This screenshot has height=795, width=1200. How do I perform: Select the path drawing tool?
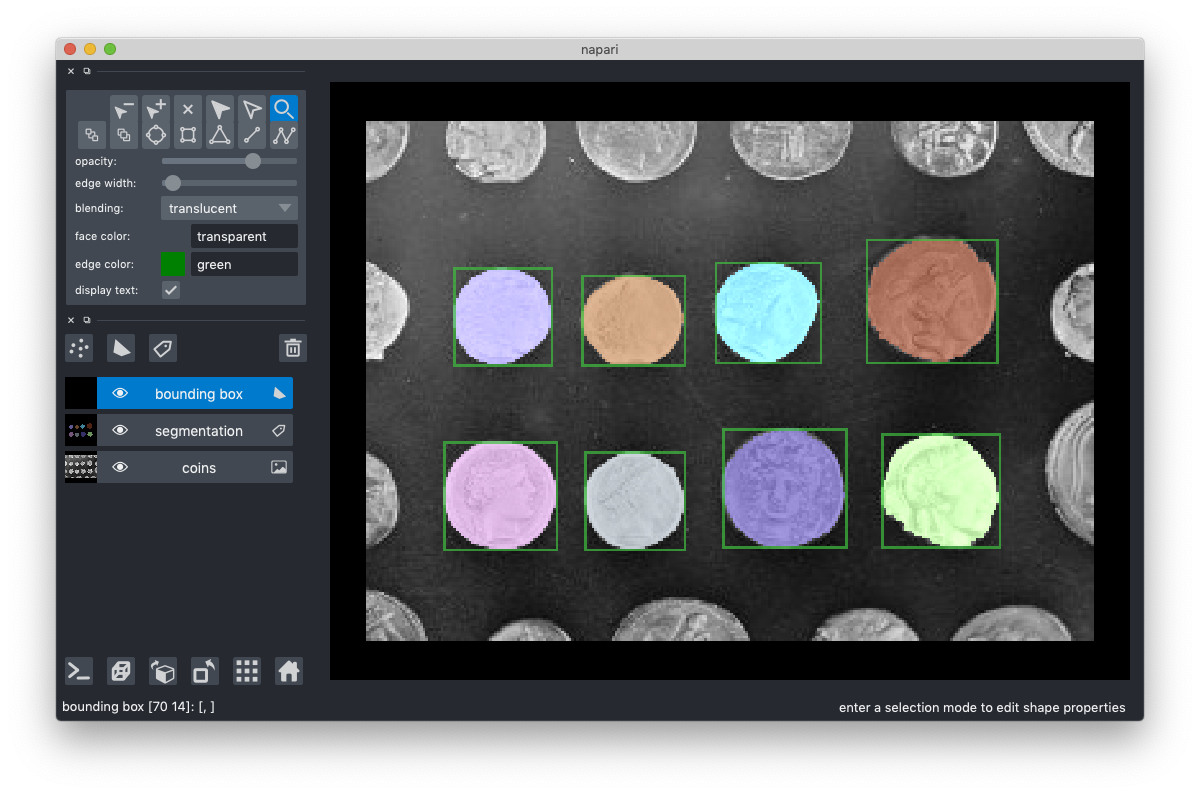tap(283, 133)
